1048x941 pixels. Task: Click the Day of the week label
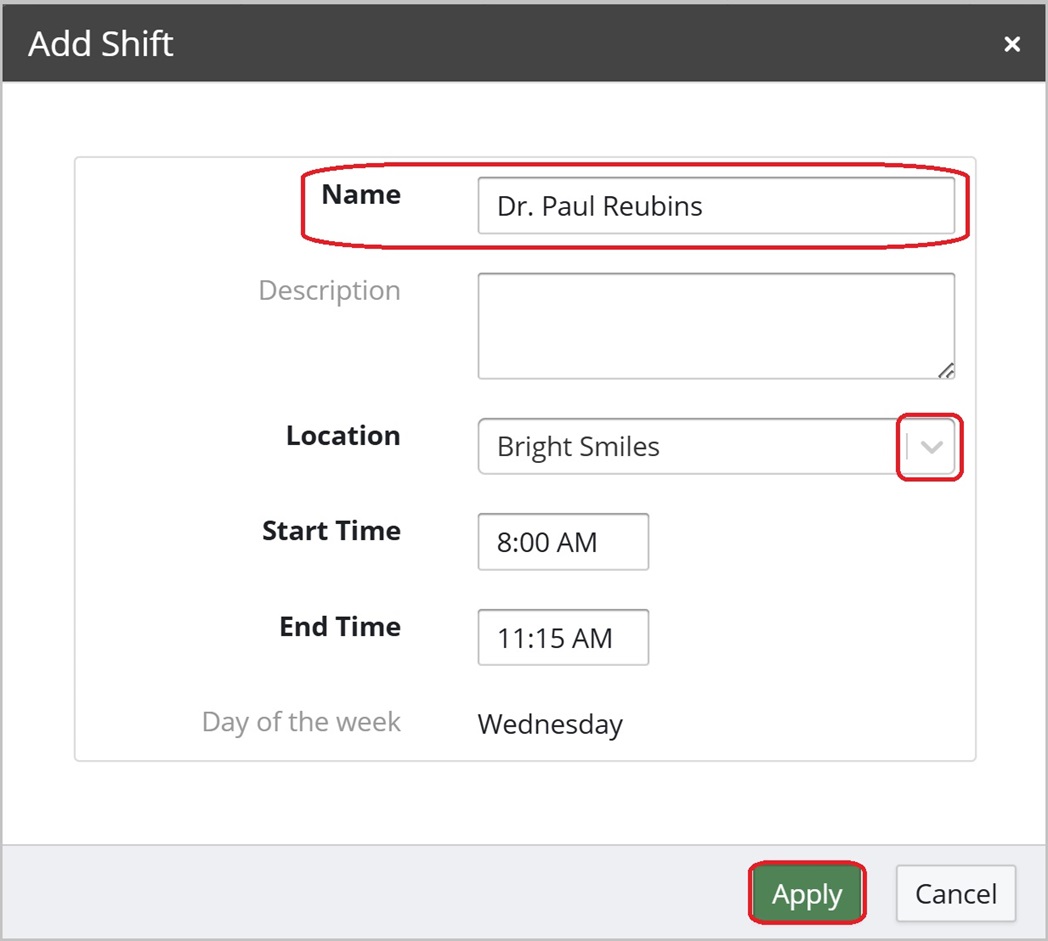pyautogui.click(x=301, y=722)
